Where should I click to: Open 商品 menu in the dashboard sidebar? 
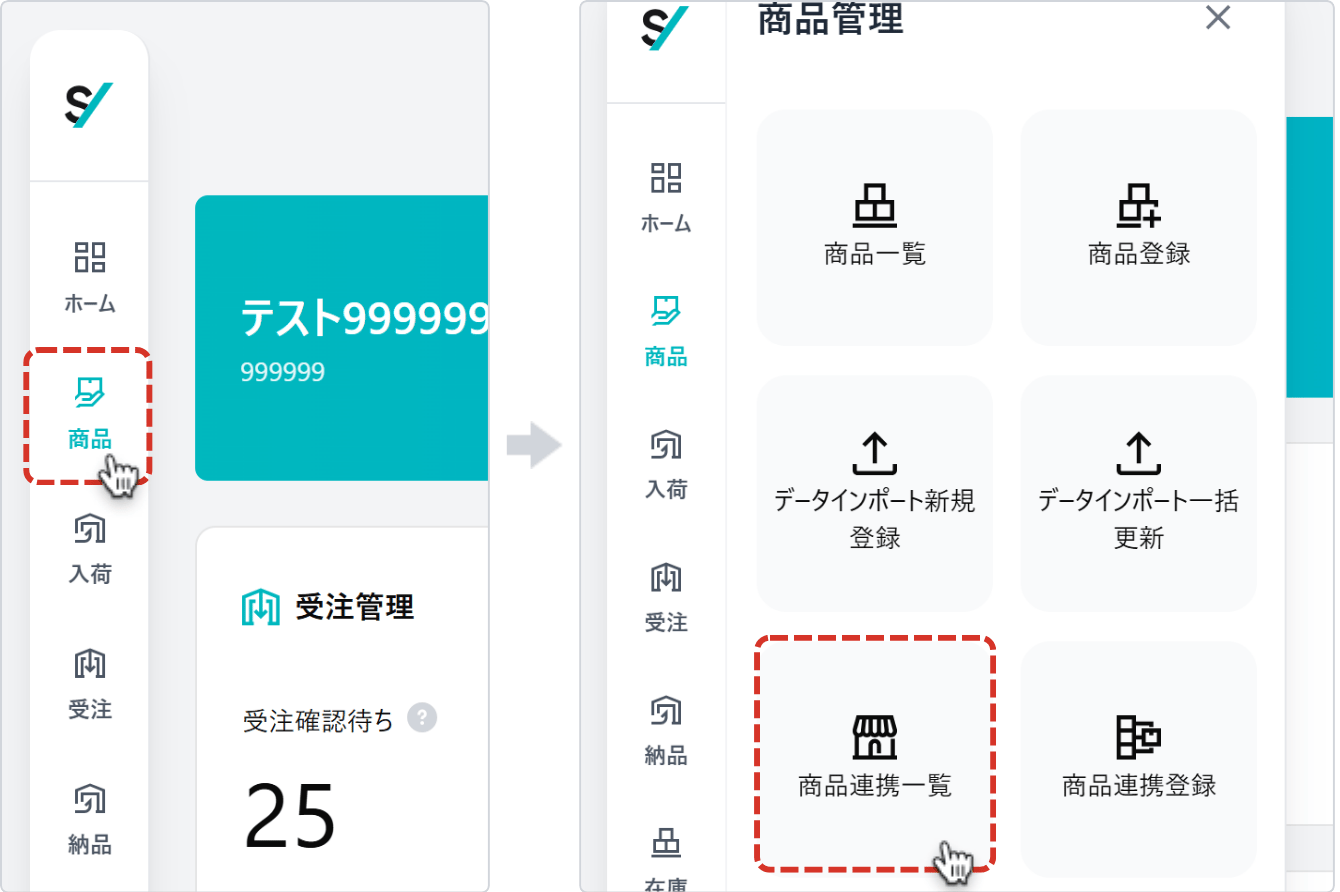point(90,414)
